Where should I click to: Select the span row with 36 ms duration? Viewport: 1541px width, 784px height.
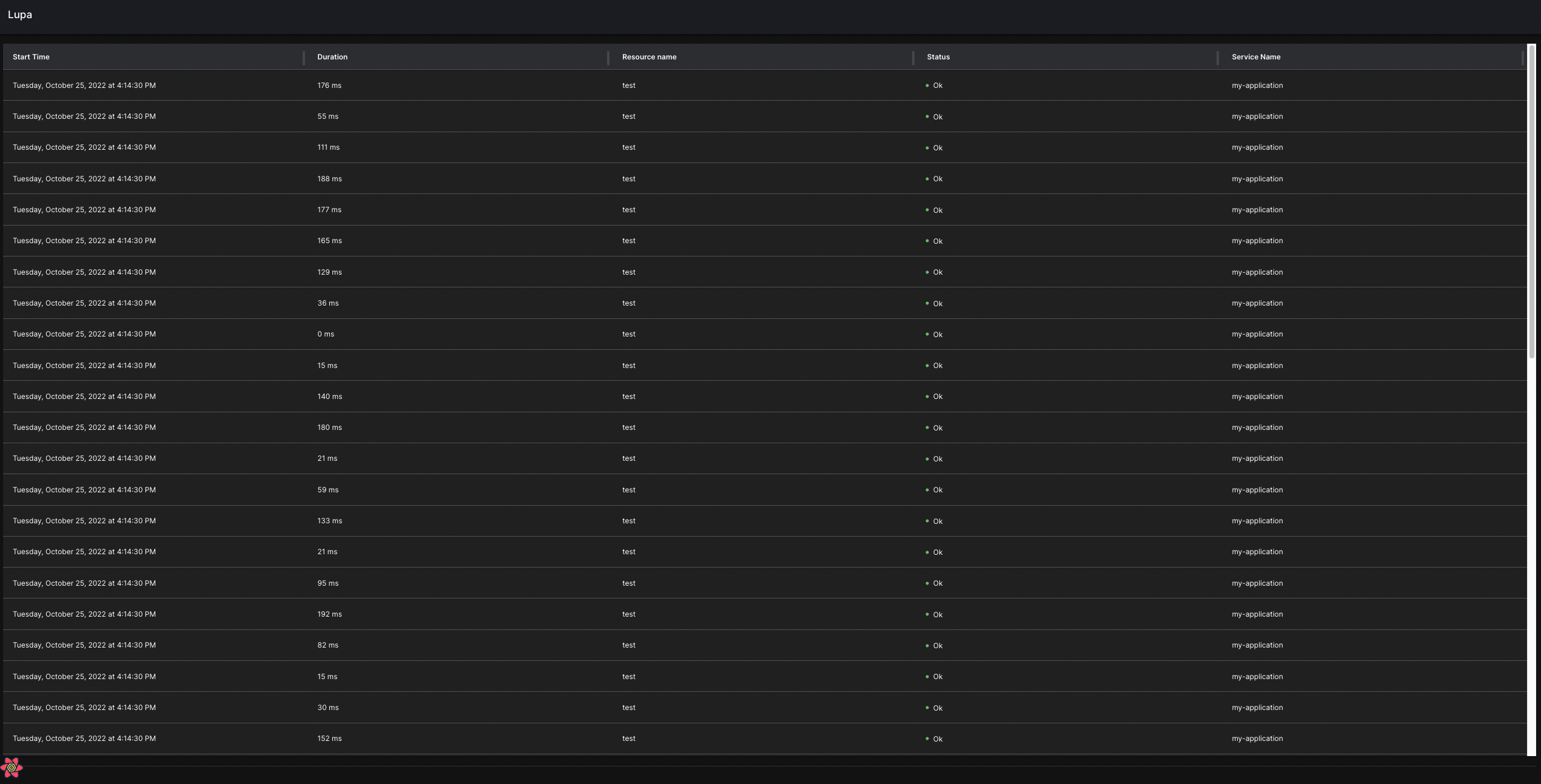point(327,303)
